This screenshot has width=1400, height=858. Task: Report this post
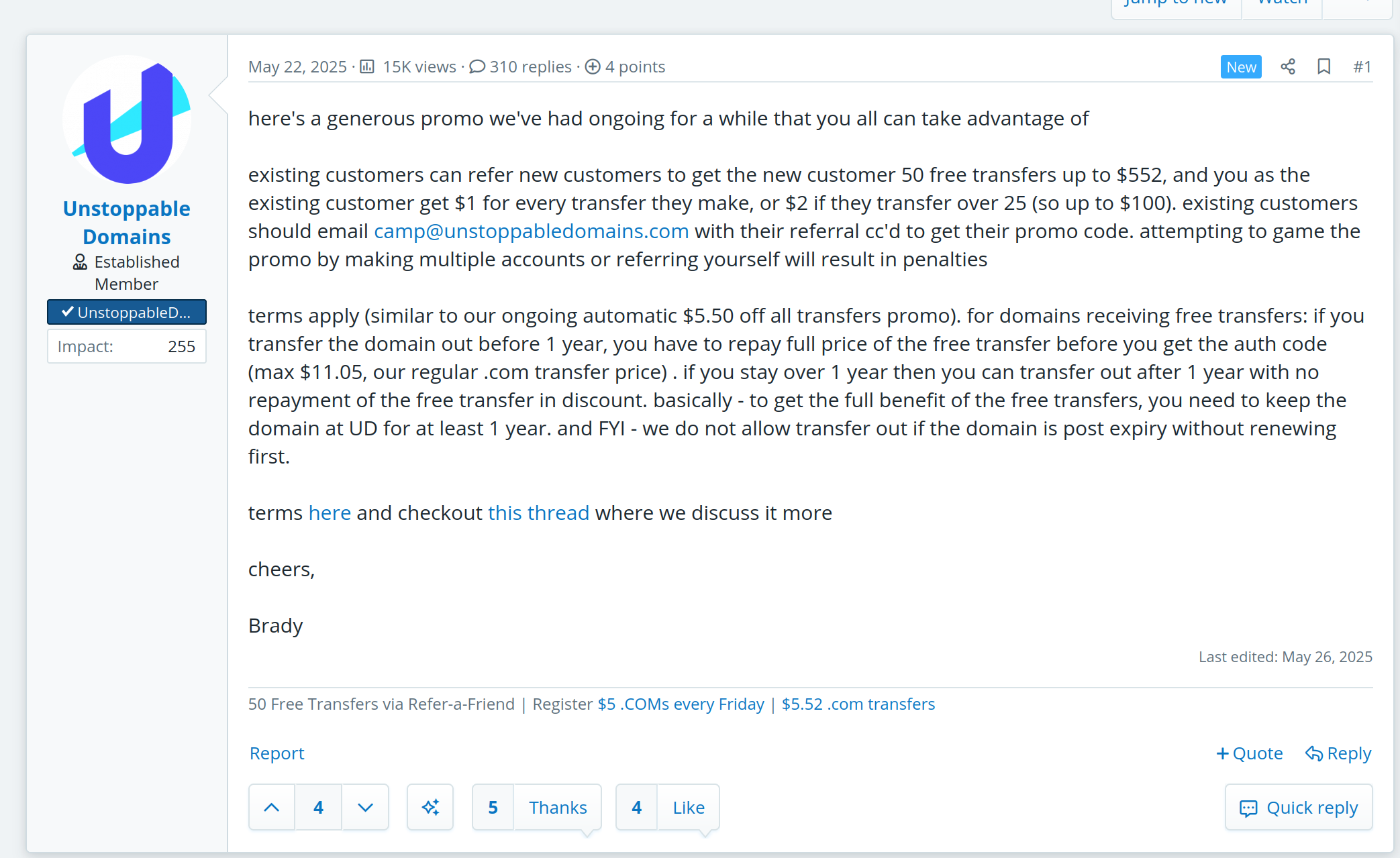click(277, 753)
